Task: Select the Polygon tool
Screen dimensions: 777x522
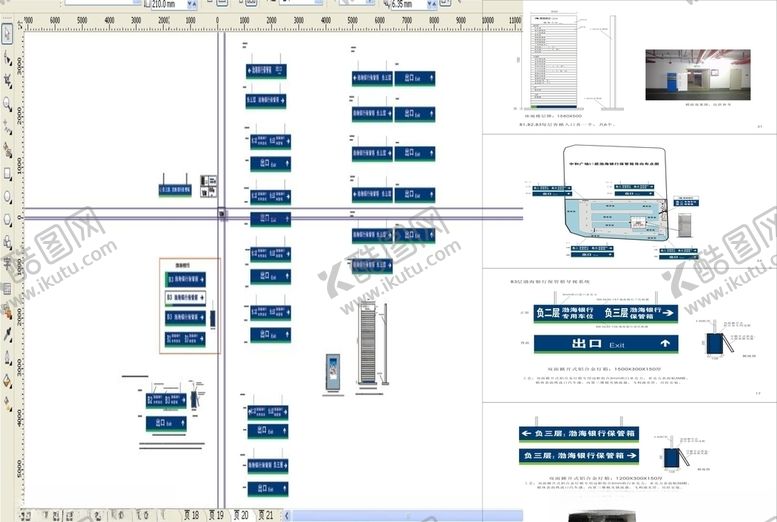Action: (x=7, y=219)
